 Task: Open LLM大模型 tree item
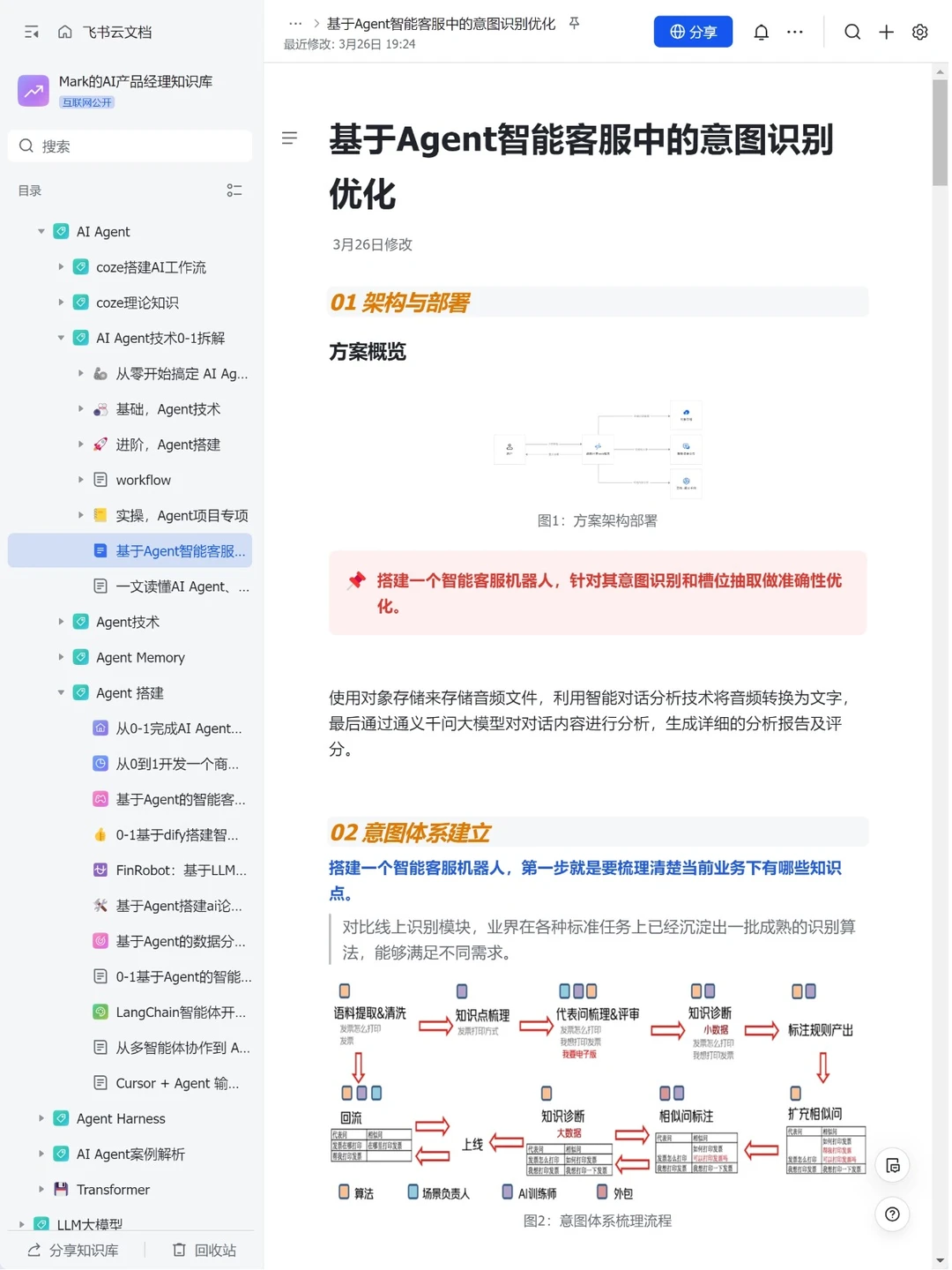[x=130, y=1225]
